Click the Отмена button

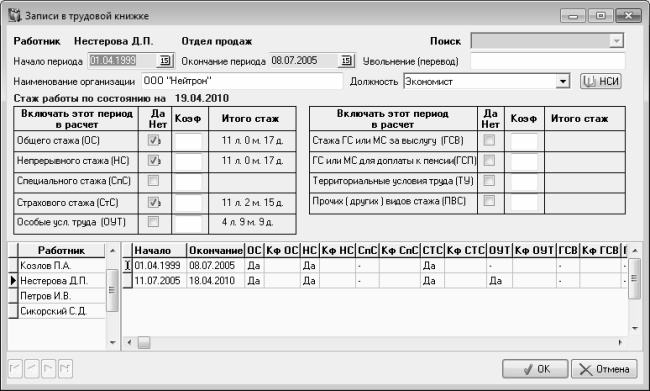coord(604,369)
